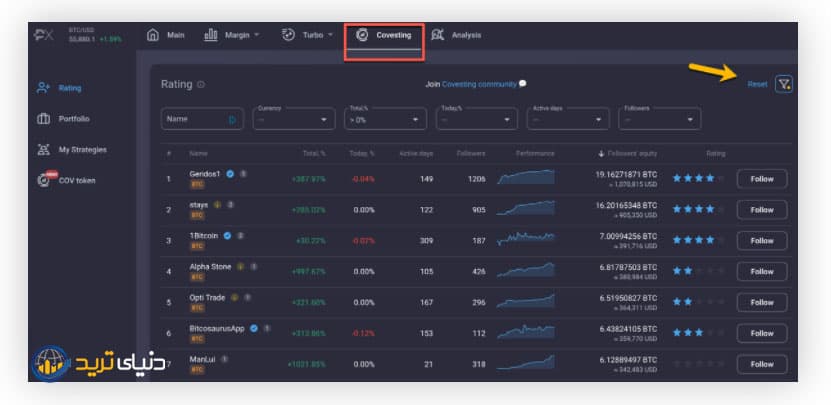The image size is (831, 405).
Task: Open the Covesting community link
Action: (479, 84)
